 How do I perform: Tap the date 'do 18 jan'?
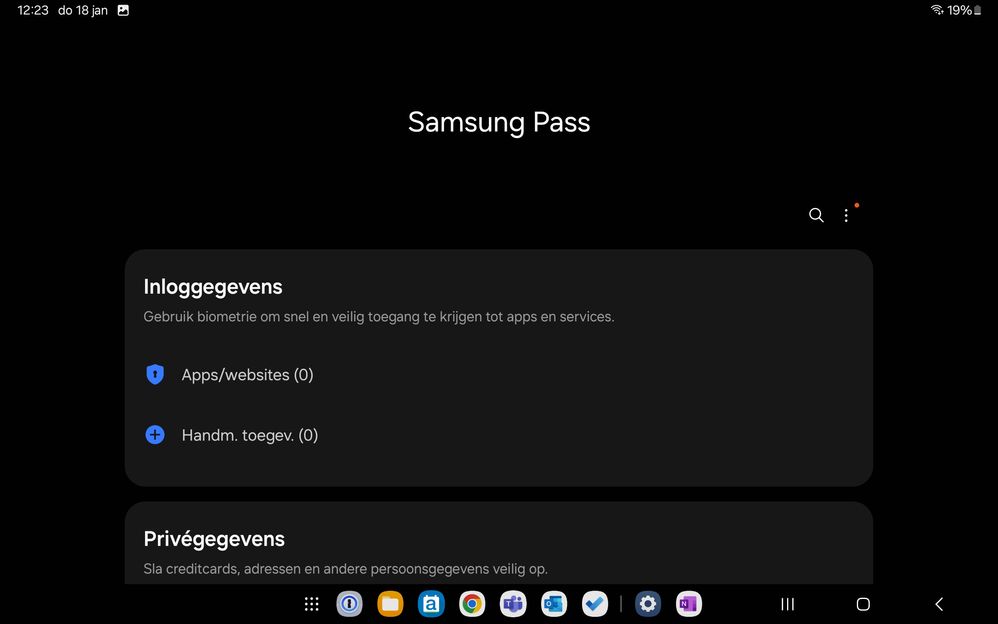point(83,10)
